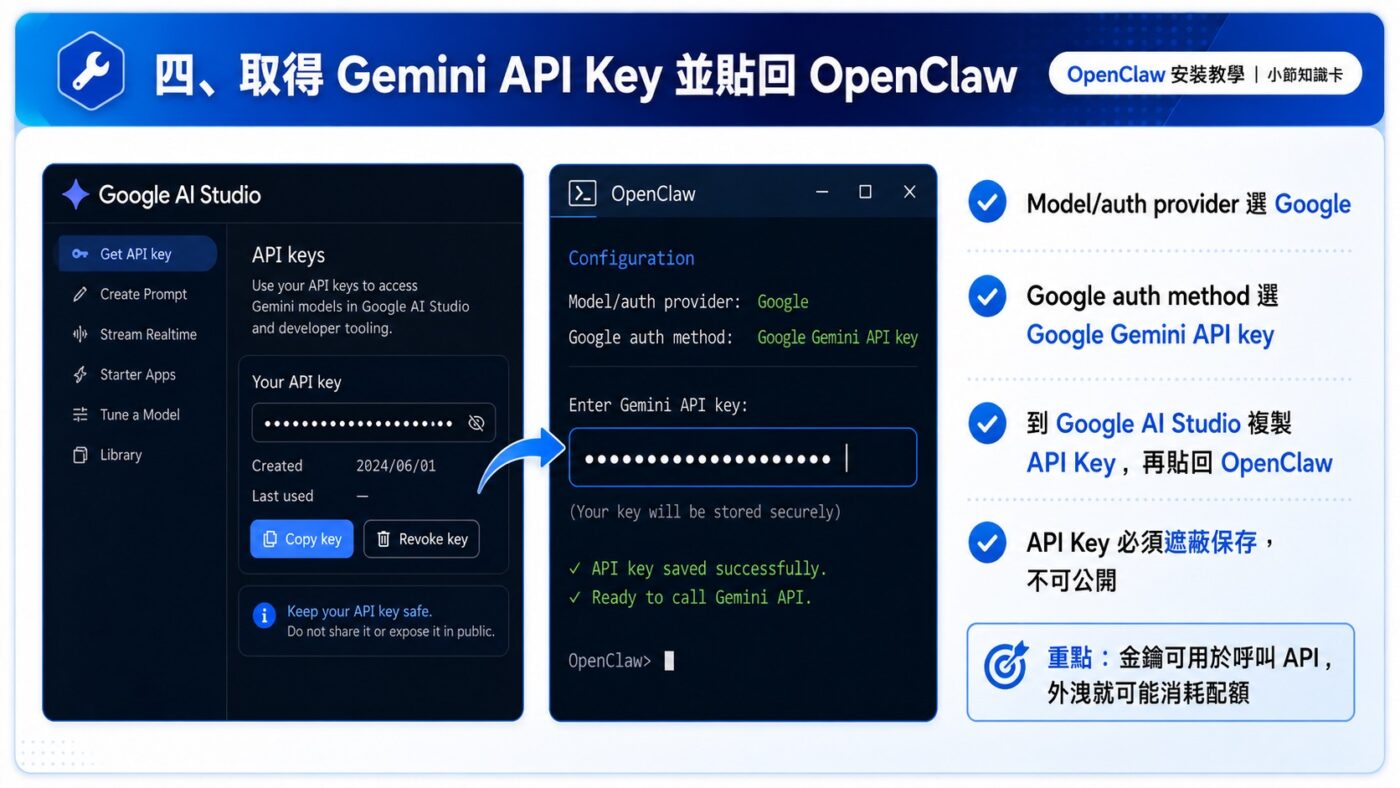The image size is (1400, 788).
Task: Click the Keep your API key safe text
Action: [x=359, y=611]
